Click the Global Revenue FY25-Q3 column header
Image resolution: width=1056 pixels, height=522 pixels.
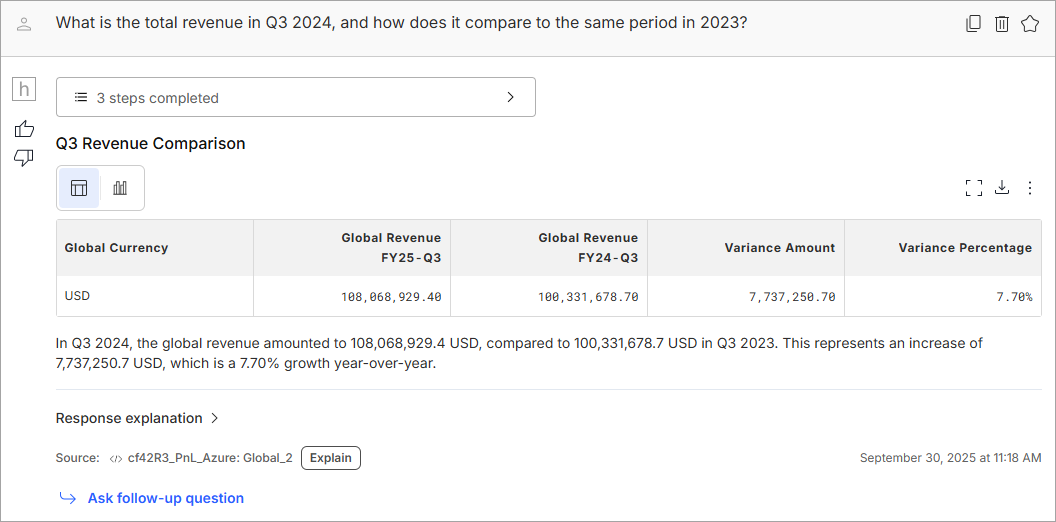(390, 248)
